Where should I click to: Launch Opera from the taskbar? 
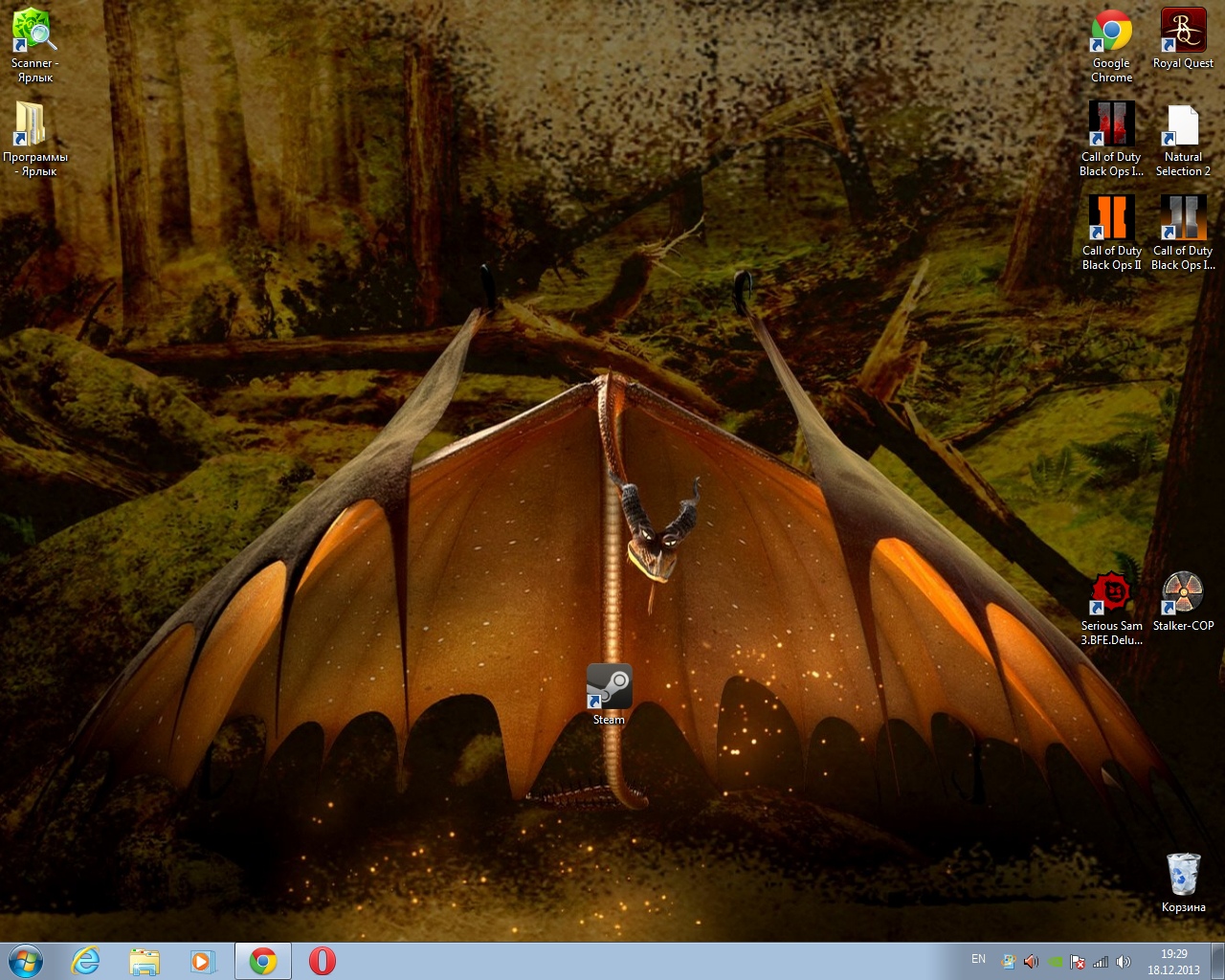(323, 961)
